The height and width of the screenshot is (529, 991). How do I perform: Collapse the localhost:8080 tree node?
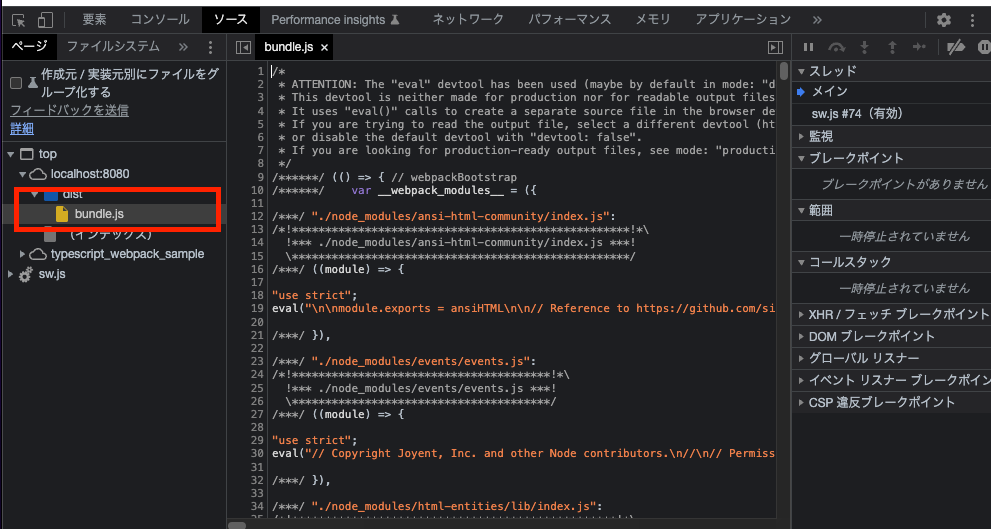[23, 174]
